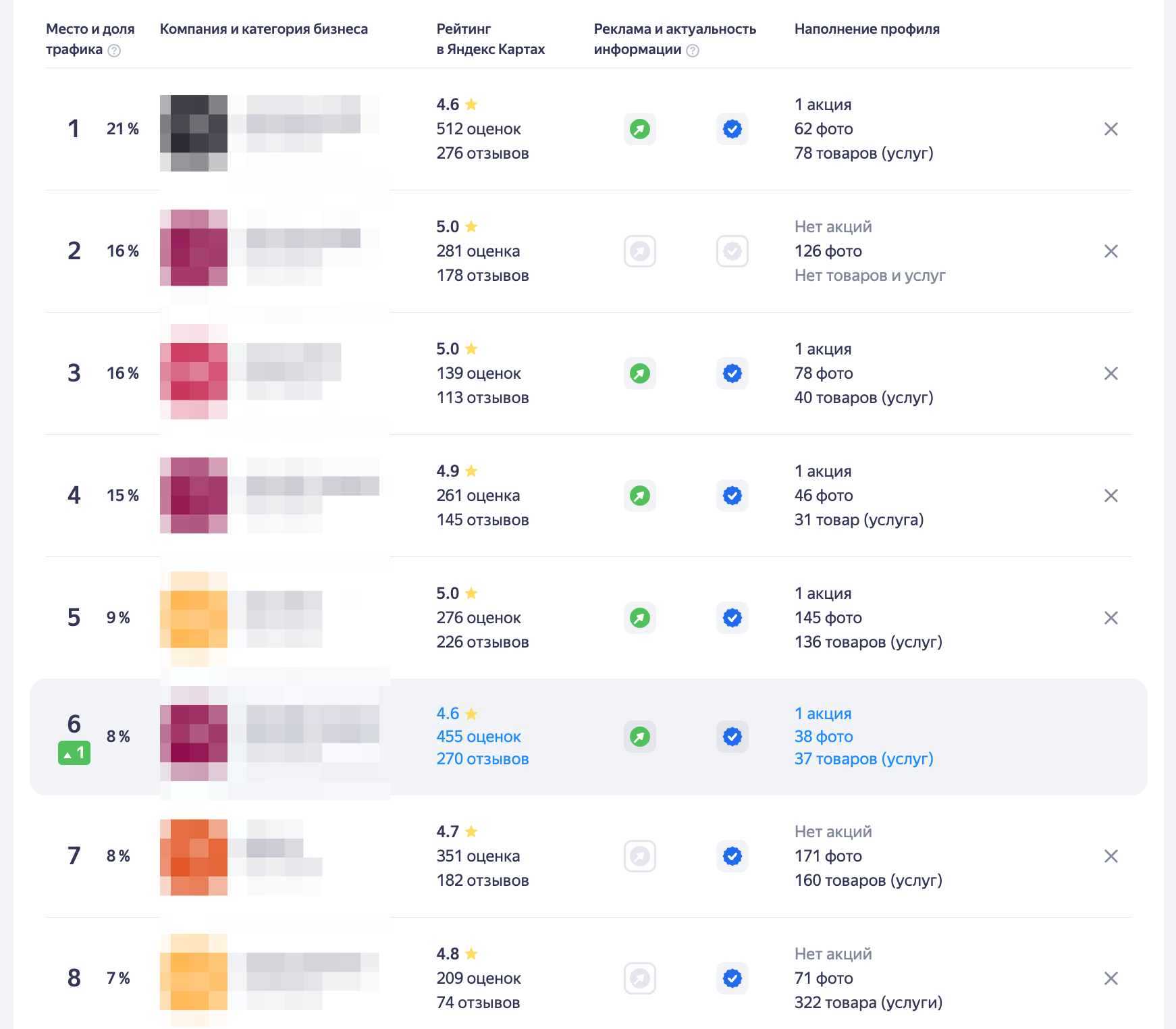The image size is (1176, 1029).
Task: Delete row 5 competitor using X
Action: (x=1111, y=618)
